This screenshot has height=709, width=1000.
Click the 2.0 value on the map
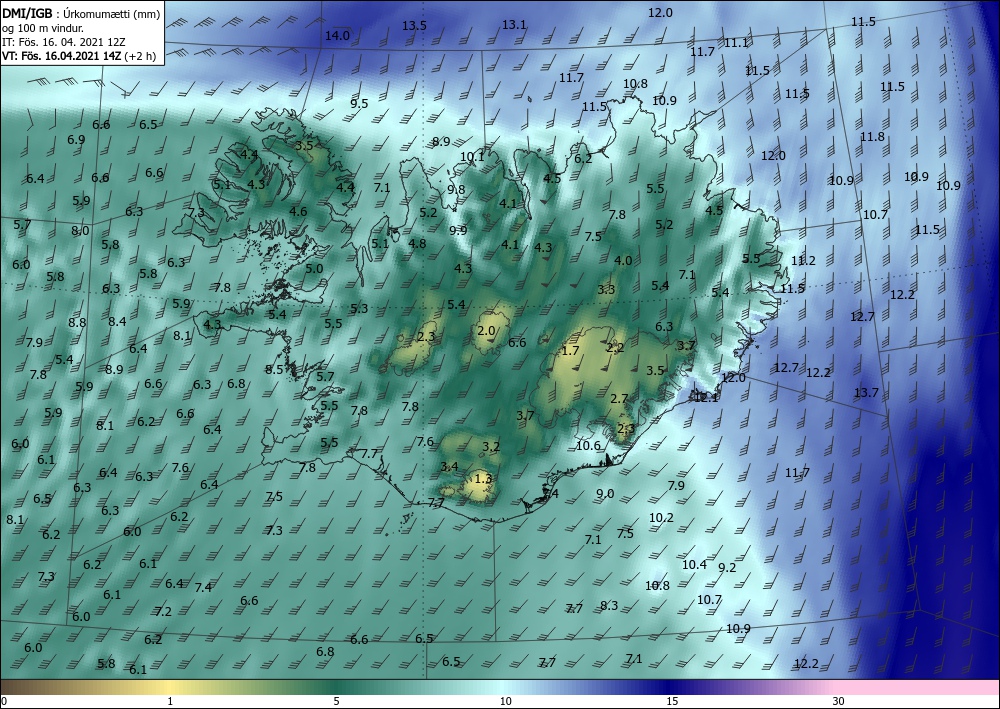(x=486, y=330)
